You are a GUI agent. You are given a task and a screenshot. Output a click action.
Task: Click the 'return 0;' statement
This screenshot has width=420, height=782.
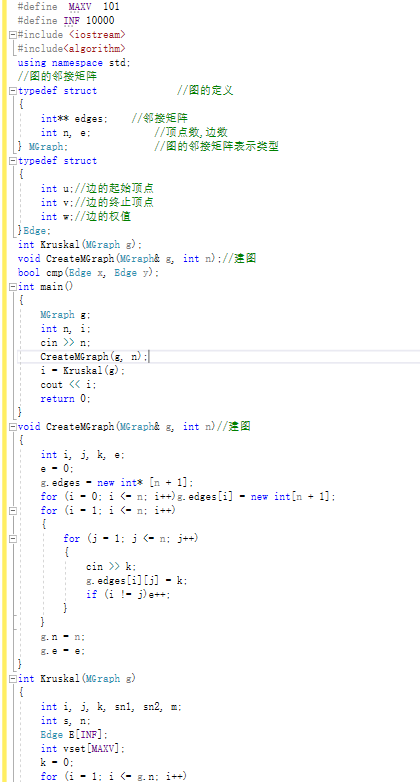tap(65, 398)
